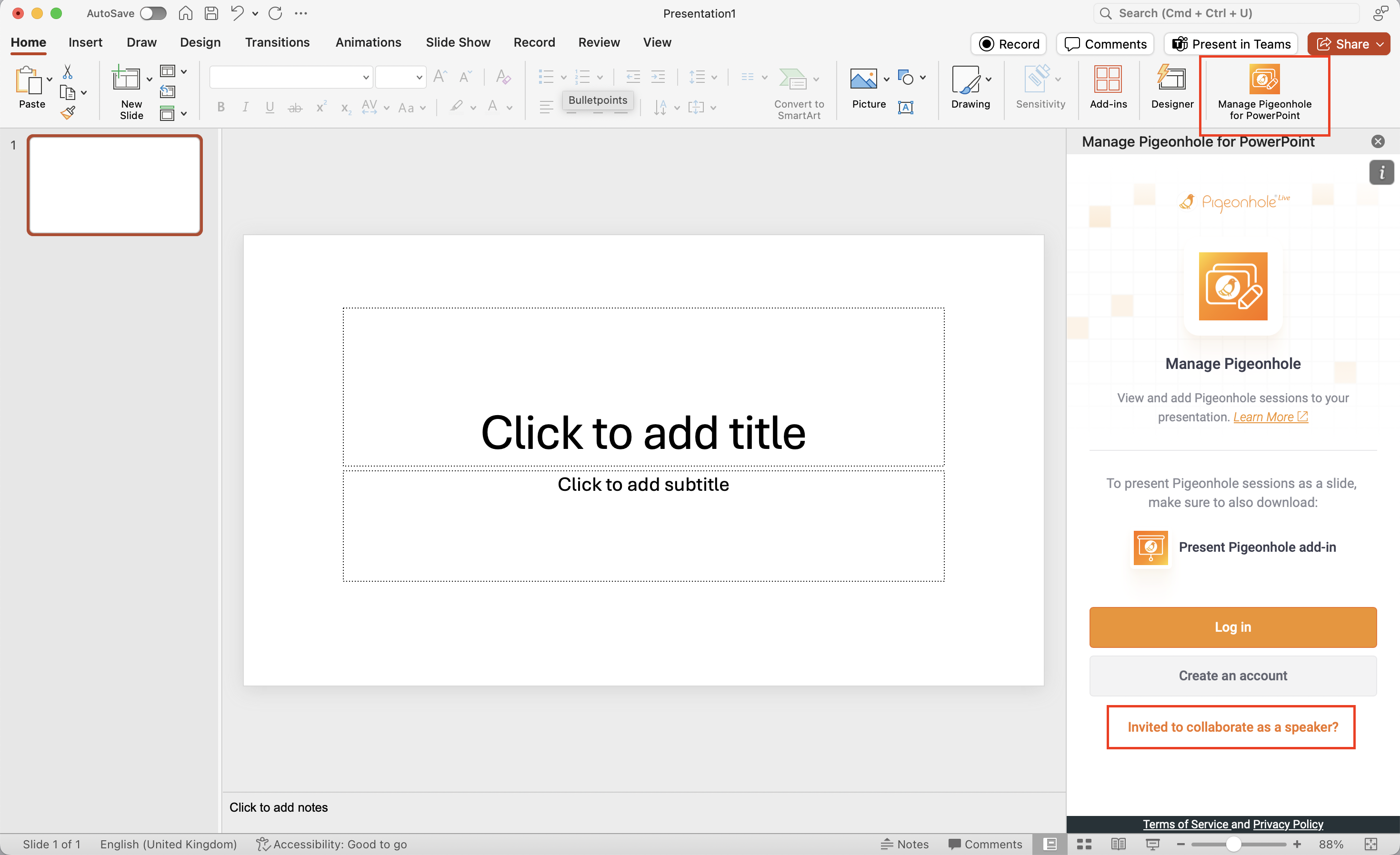Toggle Underline formatting
The image size is (1400, 855).
[x=270, y=107]
